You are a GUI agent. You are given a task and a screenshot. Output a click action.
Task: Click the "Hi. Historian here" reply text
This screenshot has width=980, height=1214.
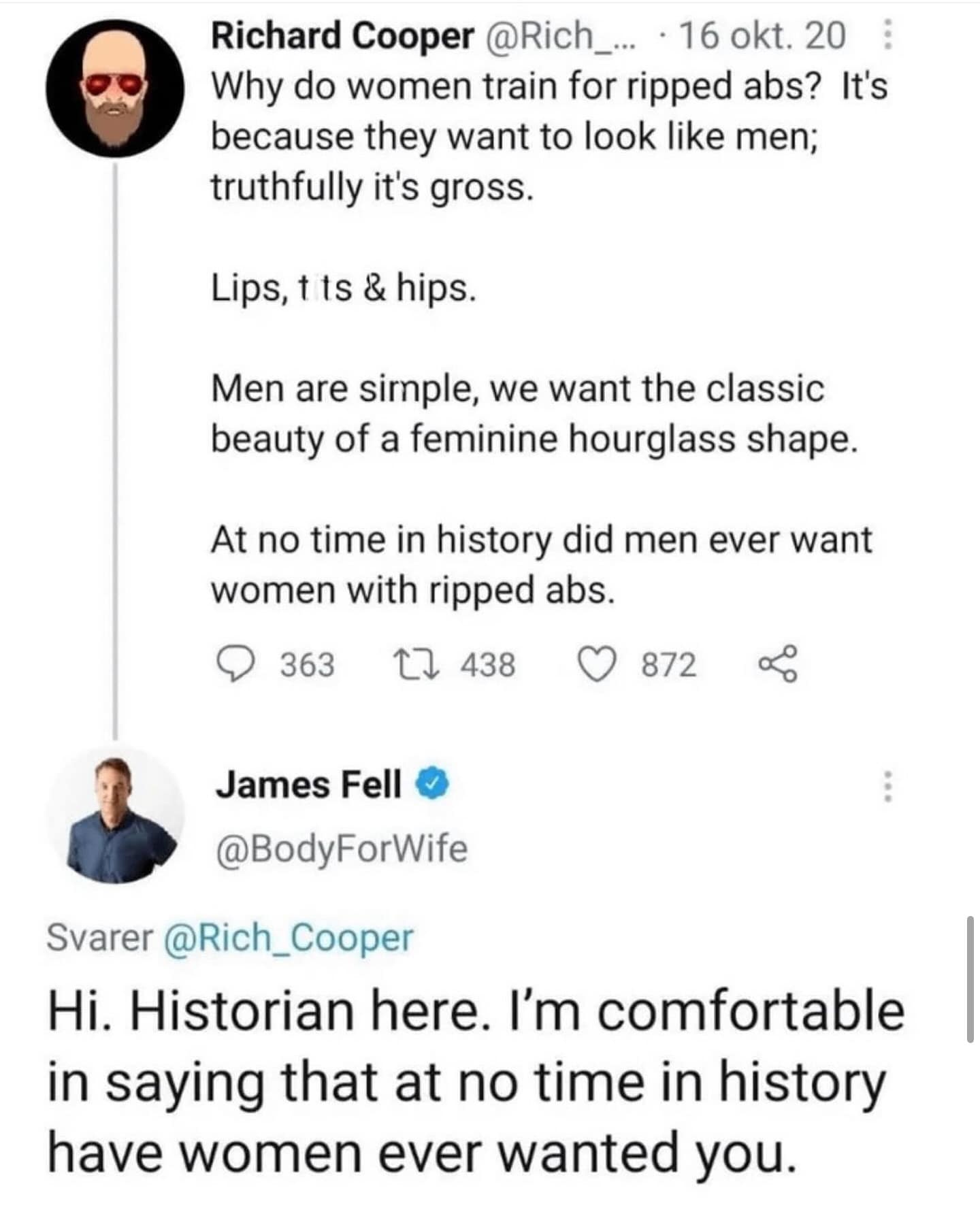[x=475, y=1082]
